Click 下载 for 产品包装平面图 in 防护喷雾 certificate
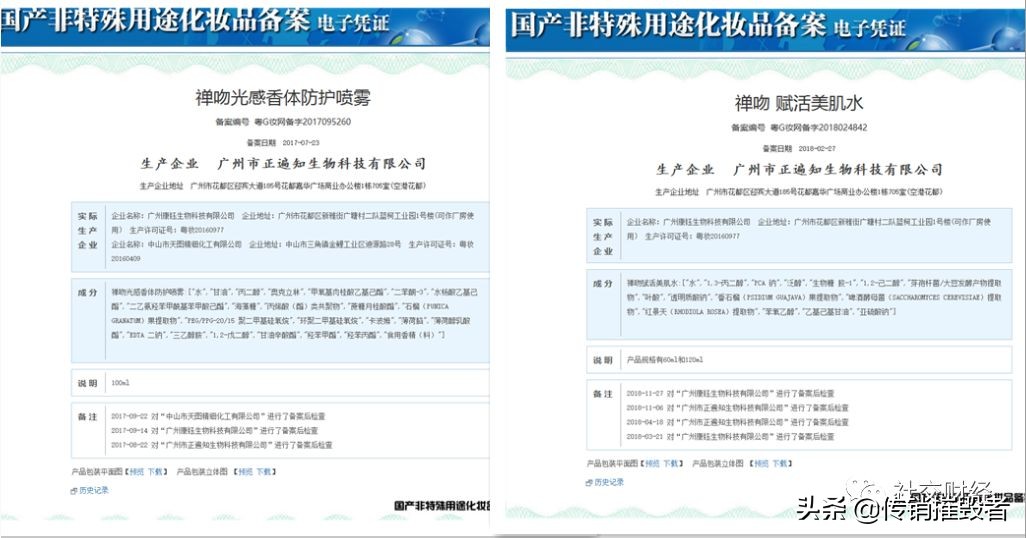The image size is (1026, 538). tap(154, 472)
